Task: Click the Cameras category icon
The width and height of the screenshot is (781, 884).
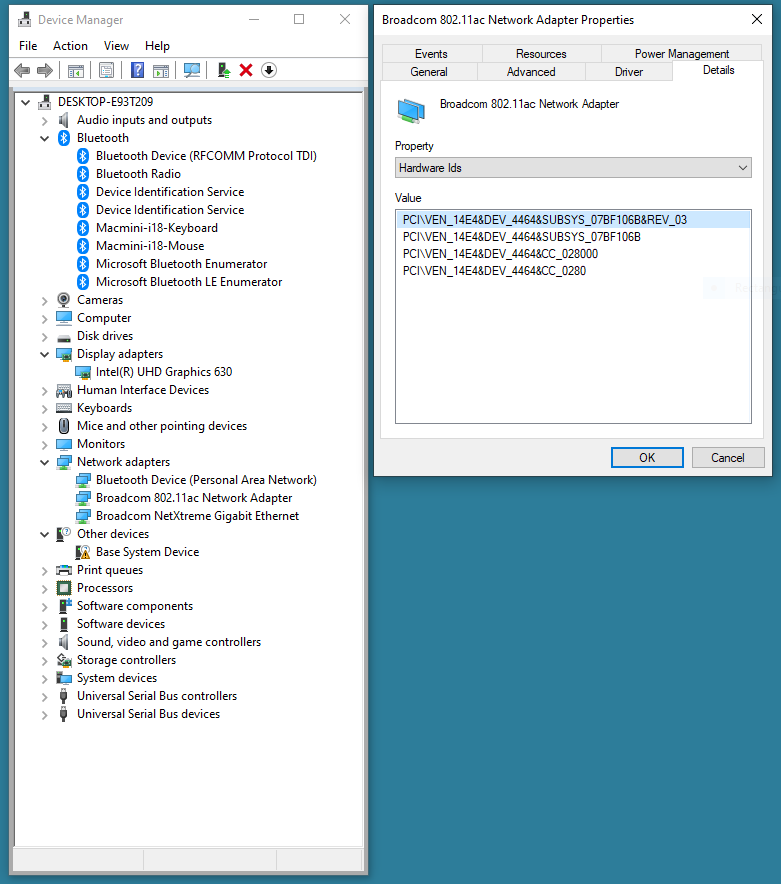Action: 64,300
